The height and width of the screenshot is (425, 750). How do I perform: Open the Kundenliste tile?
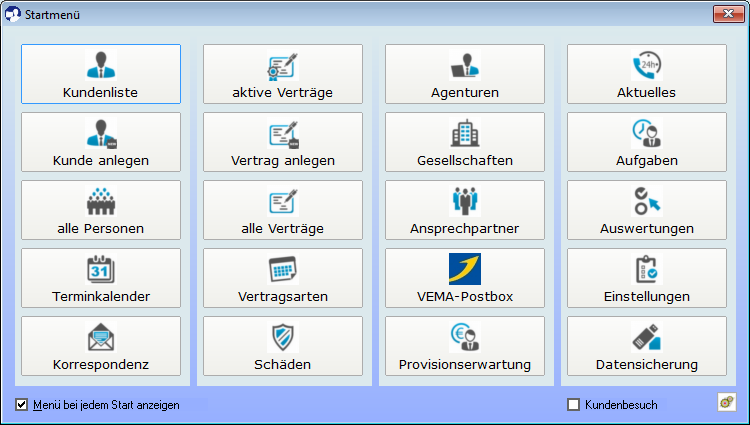point(101,74)
